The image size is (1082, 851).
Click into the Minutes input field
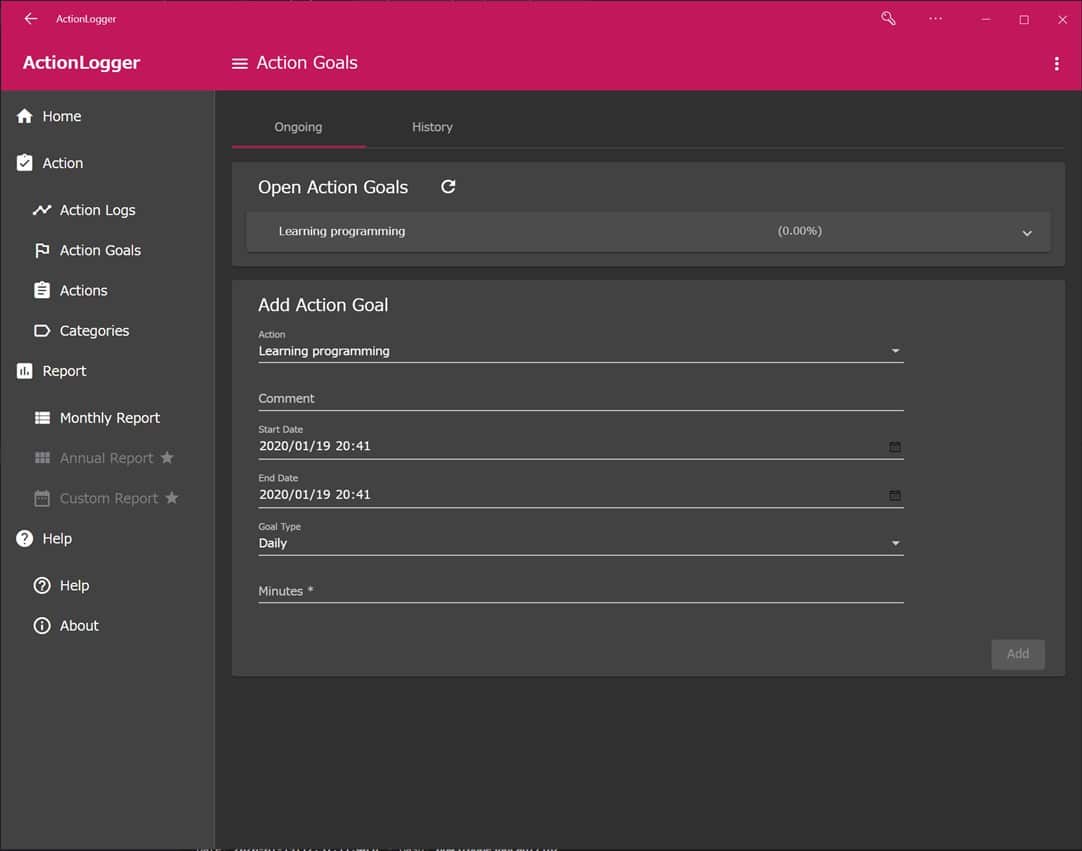coord(580,591)
